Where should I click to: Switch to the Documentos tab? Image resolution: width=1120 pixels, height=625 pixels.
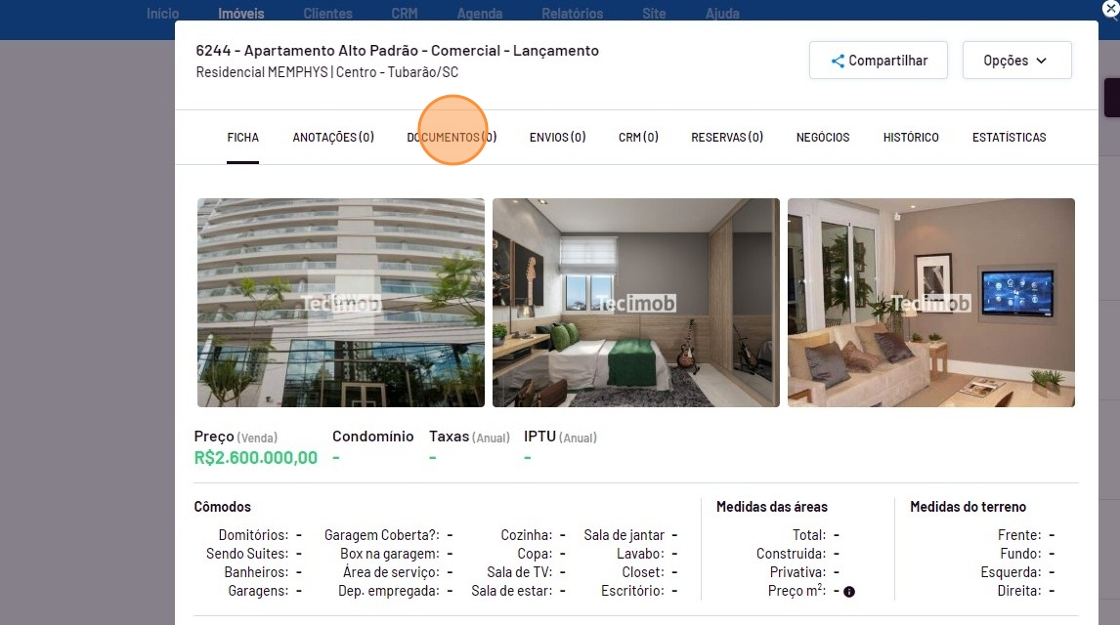point(451,137)
